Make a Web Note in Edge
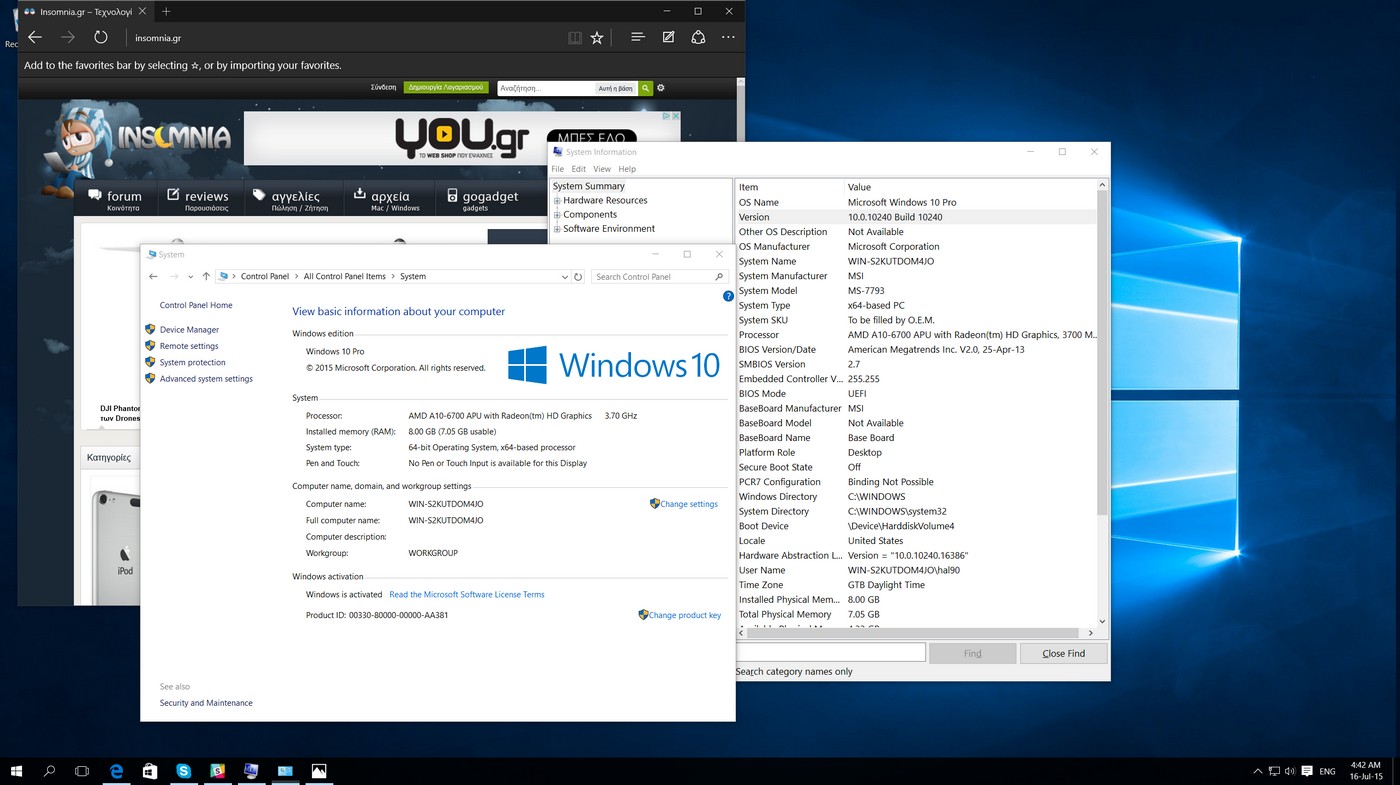 point(668,37)
